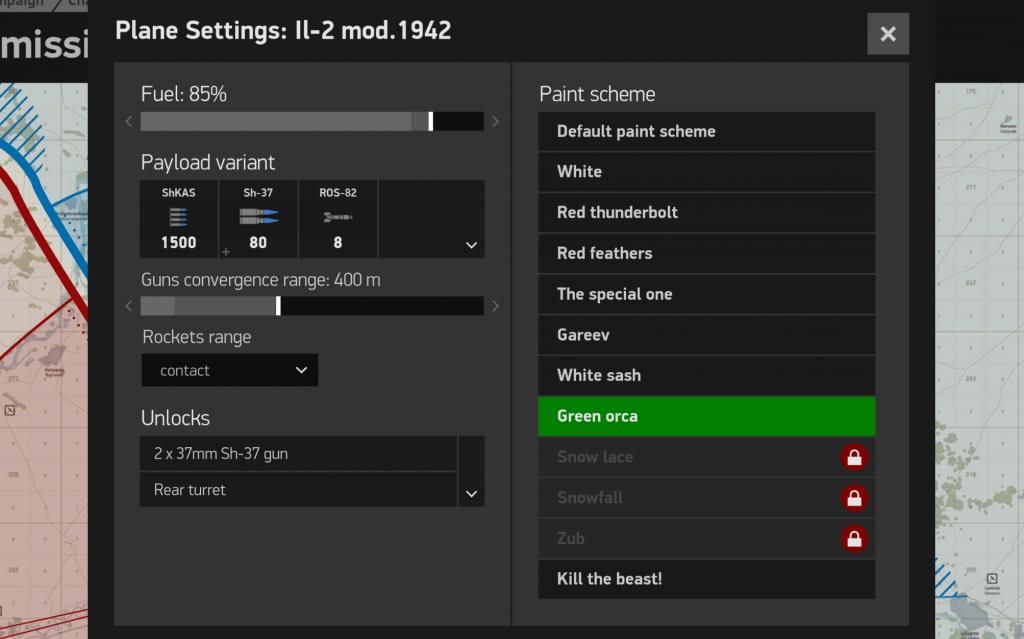Toggle the Rear turret unlock
Image resolution: width=1024 pixels, height=639 pixels.
coord(298,490)
